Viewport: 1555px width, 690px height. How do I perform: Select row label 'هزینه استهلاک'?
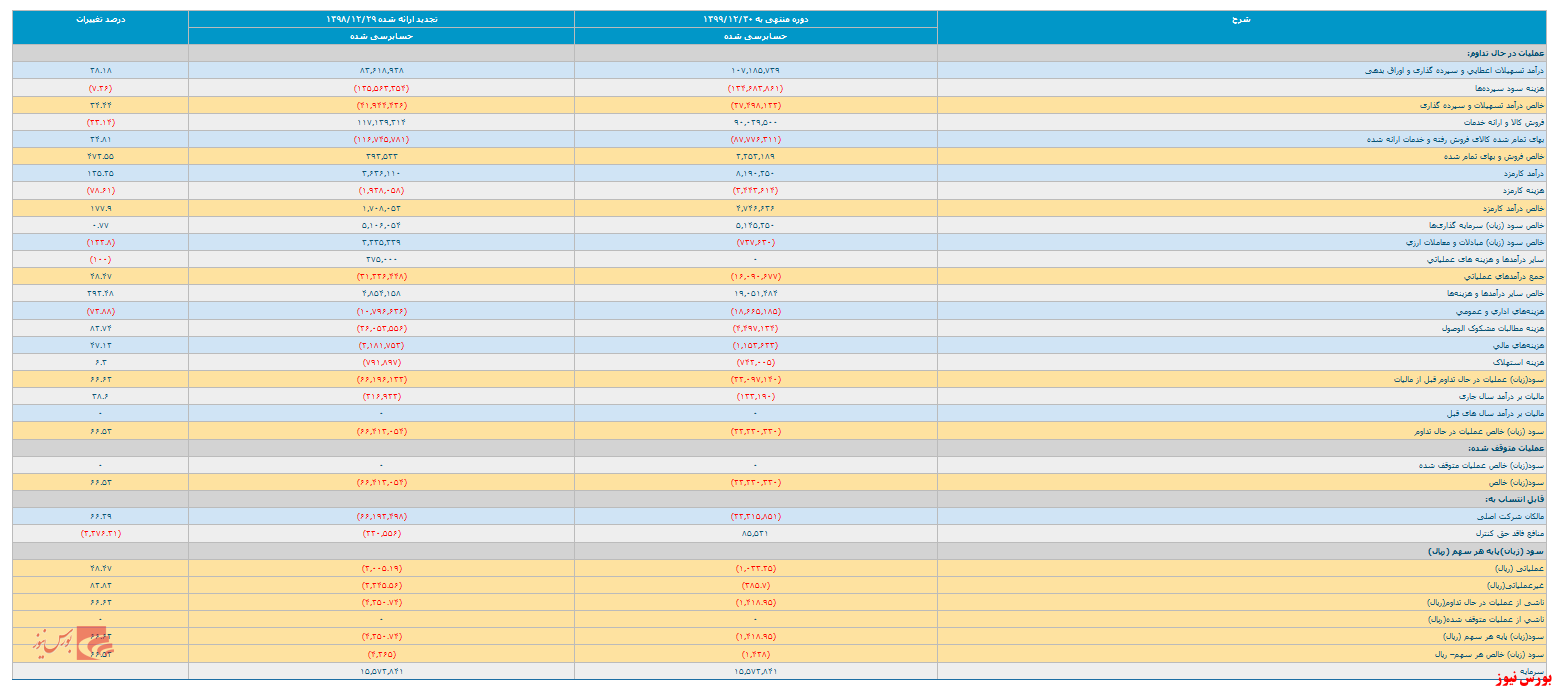tap(1519, 362)
